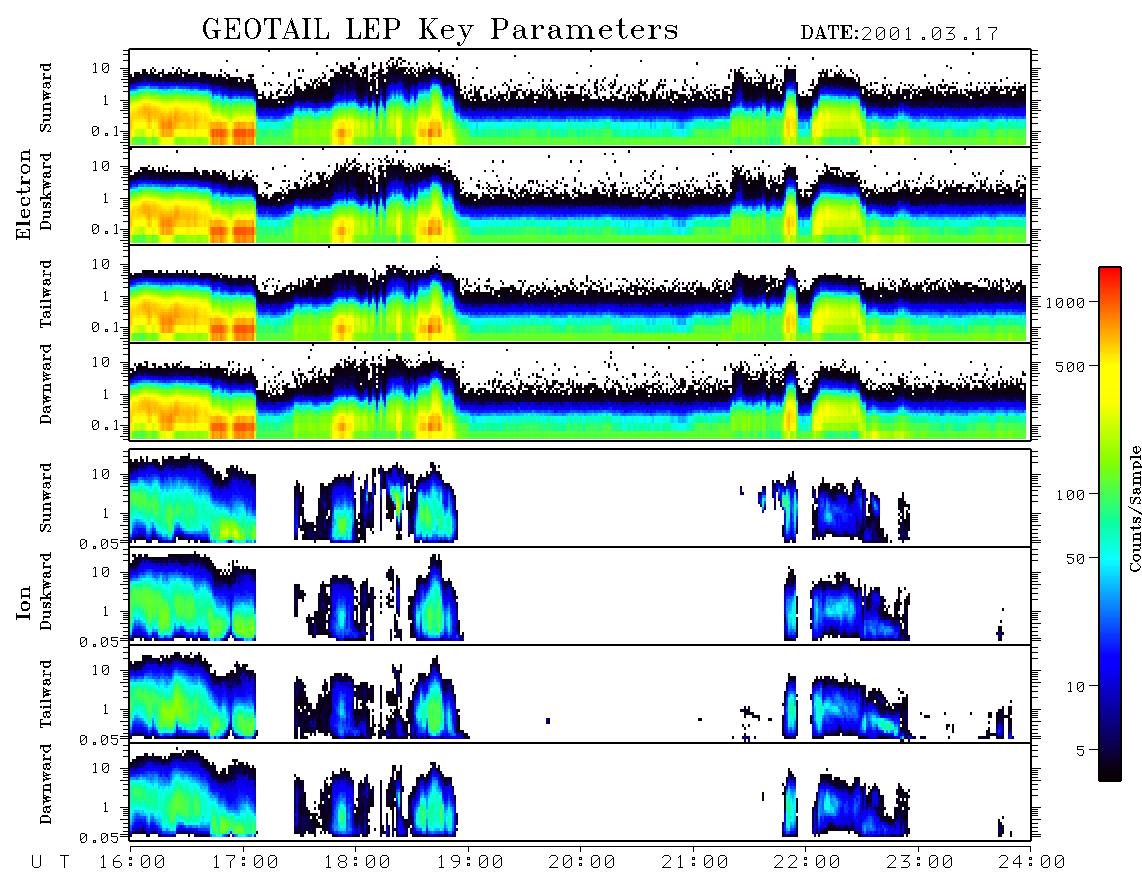Click the title "GEOTAIL LEP Key Parameters"
Viewport: 1142px width, 880px height.
pos(440,30)
